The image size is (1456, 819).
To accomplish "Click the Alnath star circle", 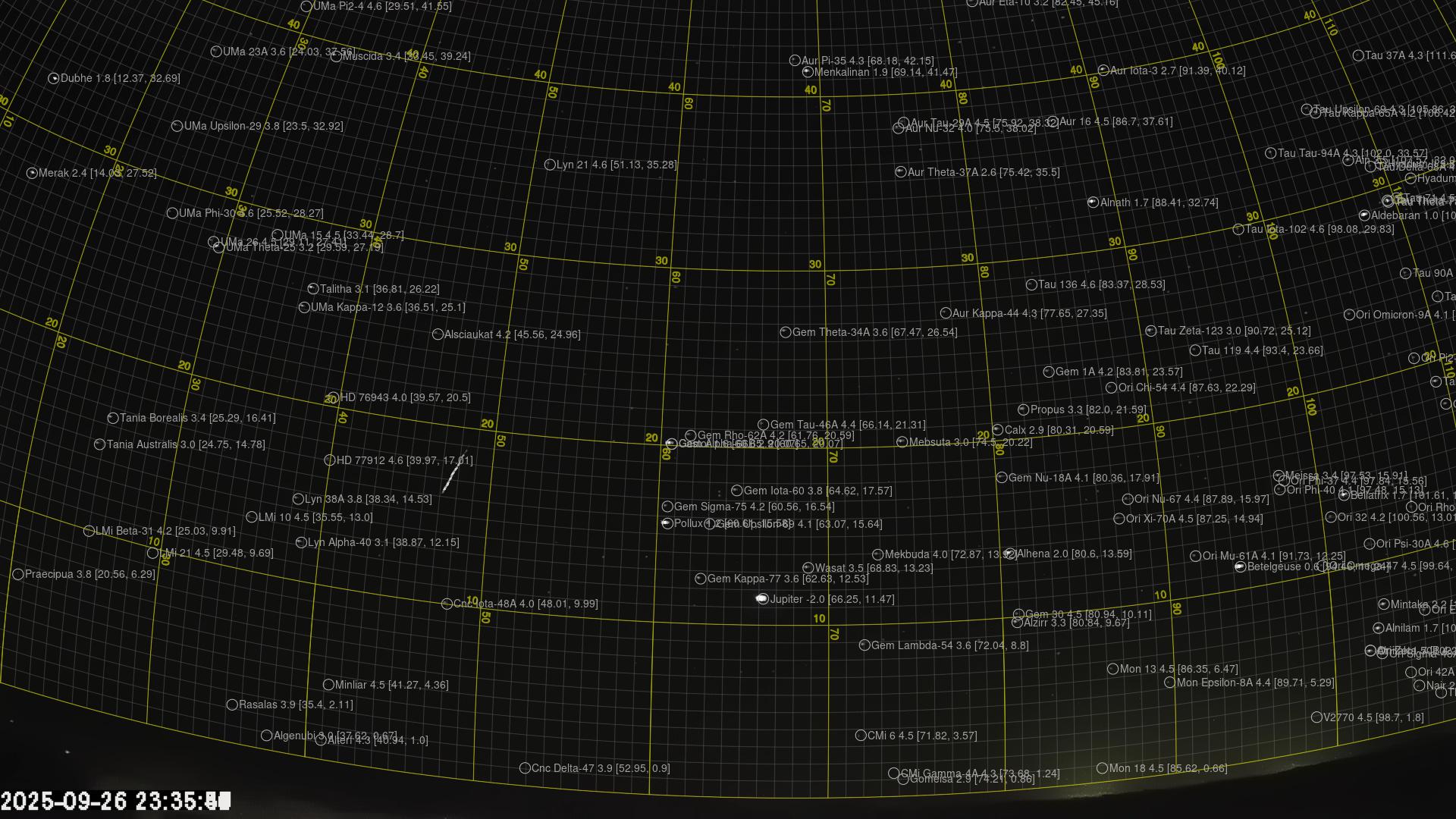I will pos(1093,202).
